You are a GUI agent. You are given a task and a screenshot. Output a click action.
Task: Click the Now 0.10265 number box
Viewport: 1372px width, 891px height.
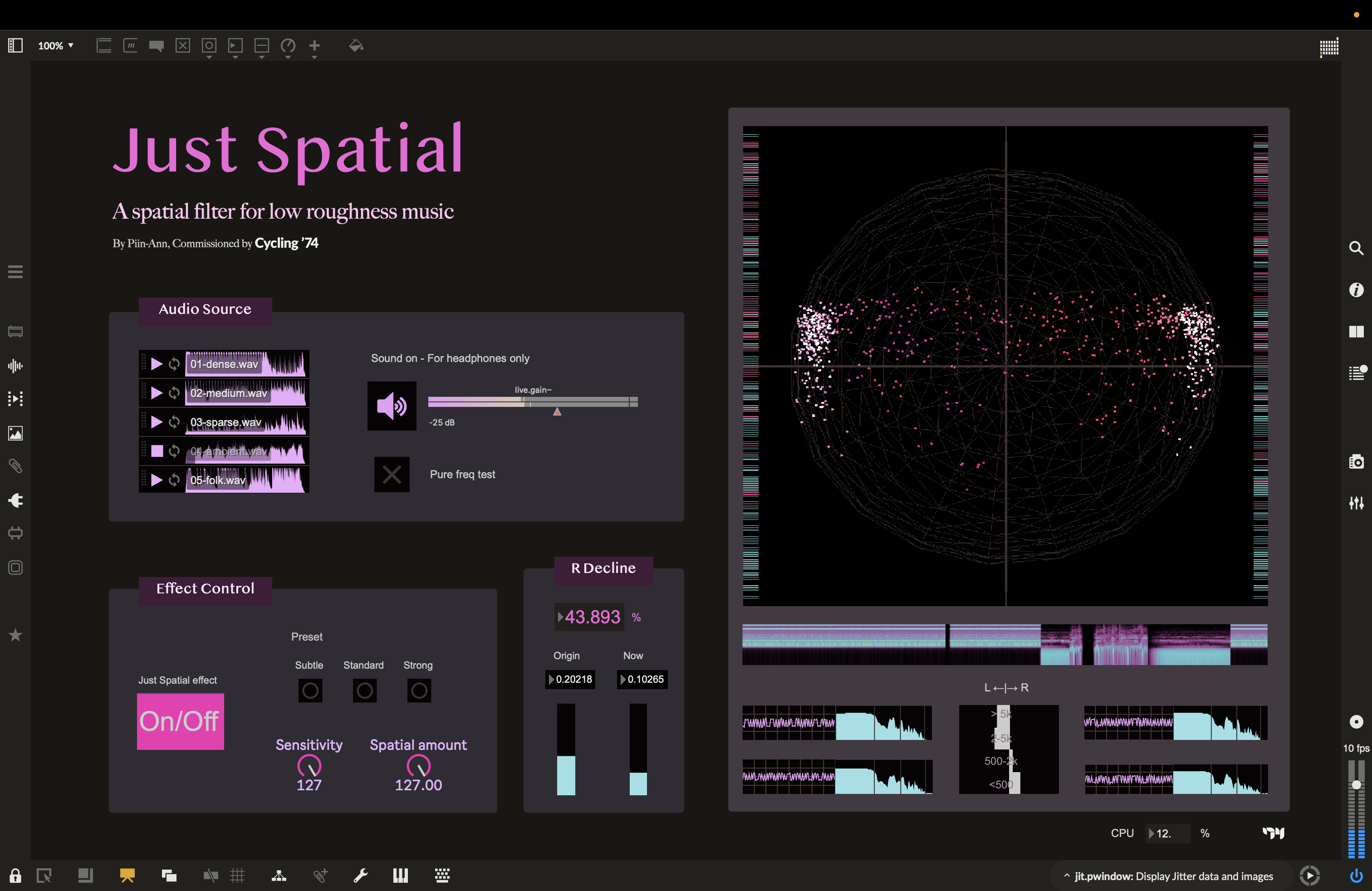[x=642, y=680]
